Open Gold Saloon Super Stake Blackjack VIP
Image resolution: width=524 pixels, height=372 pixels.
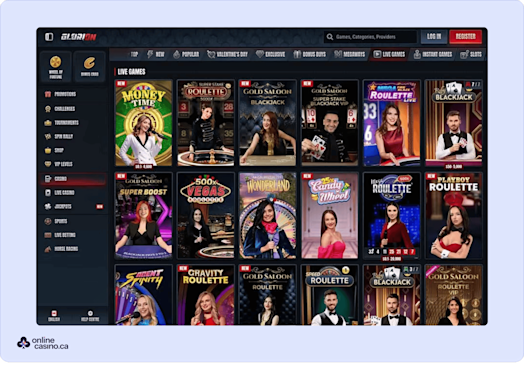click(330, 123)
